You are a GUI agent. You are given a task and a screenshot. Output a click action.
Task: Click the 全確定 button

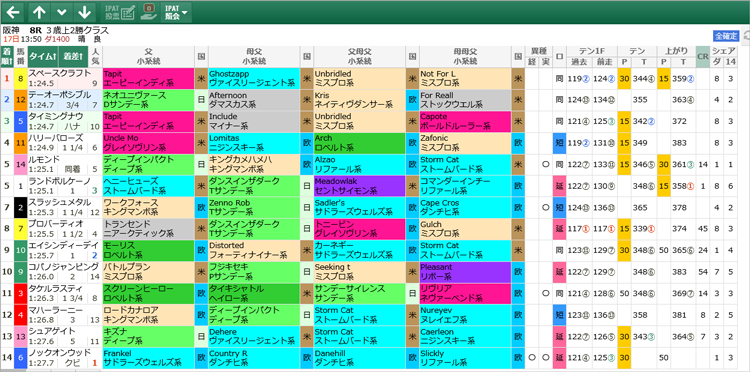(726, 36)
